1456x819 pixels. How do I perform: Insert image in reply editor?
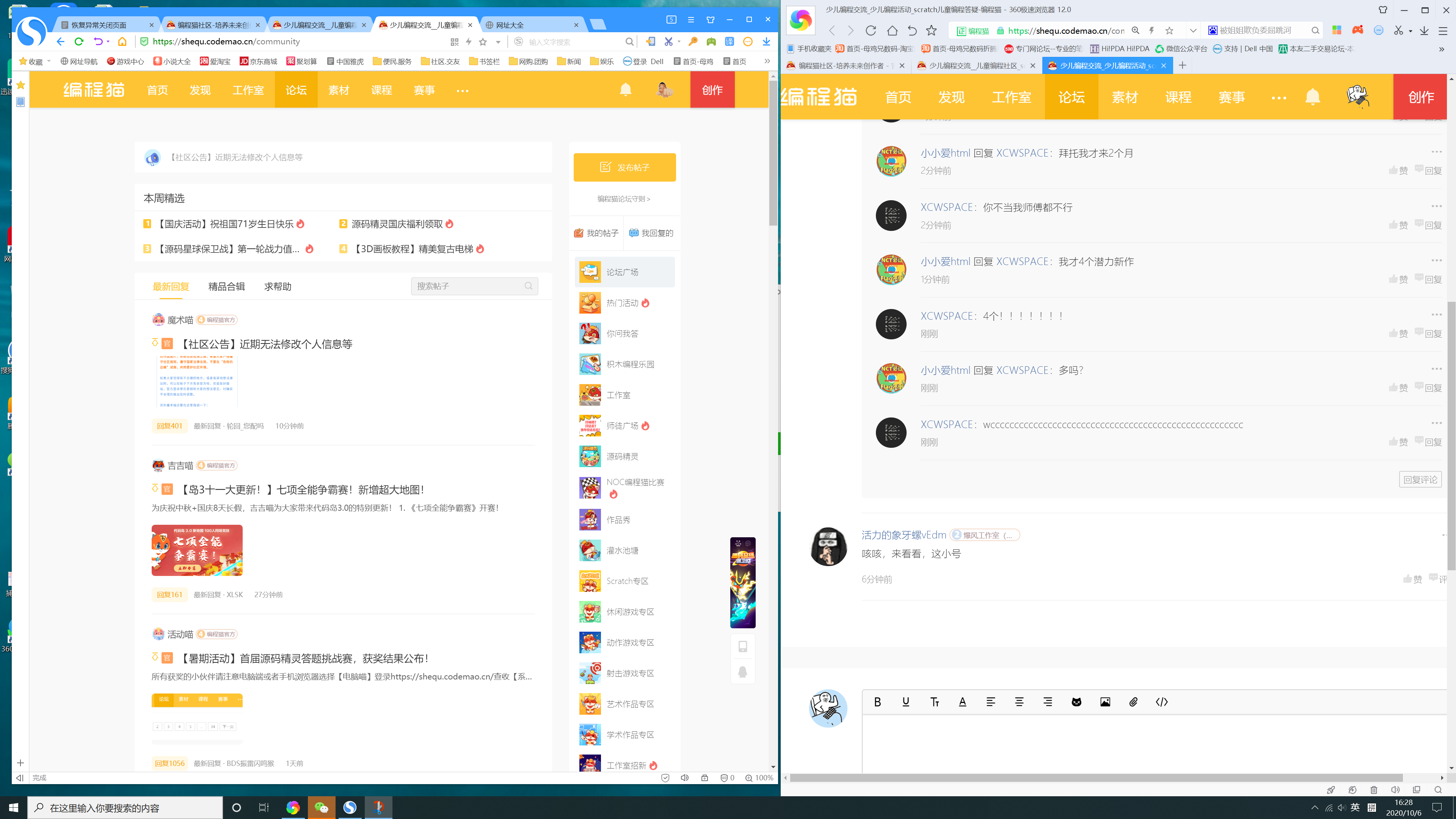tap(1105, 702)
